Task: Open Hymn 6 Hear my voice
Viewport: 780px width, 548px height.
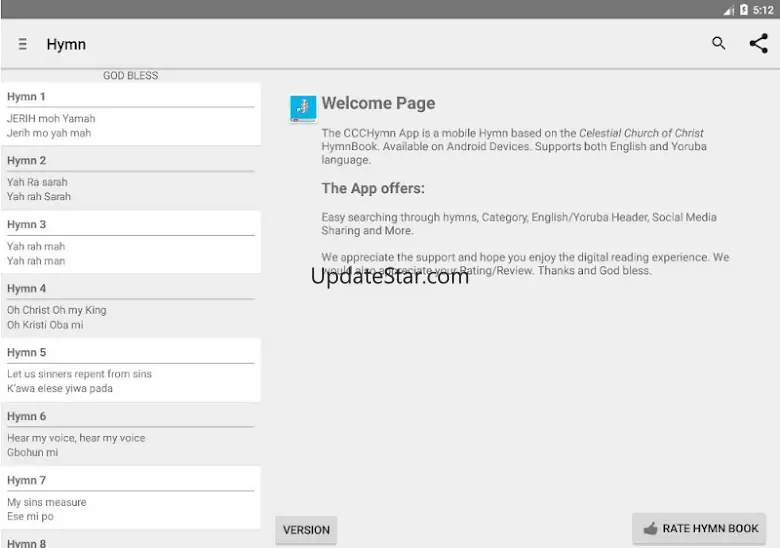Action: click(x=131, y=434)
